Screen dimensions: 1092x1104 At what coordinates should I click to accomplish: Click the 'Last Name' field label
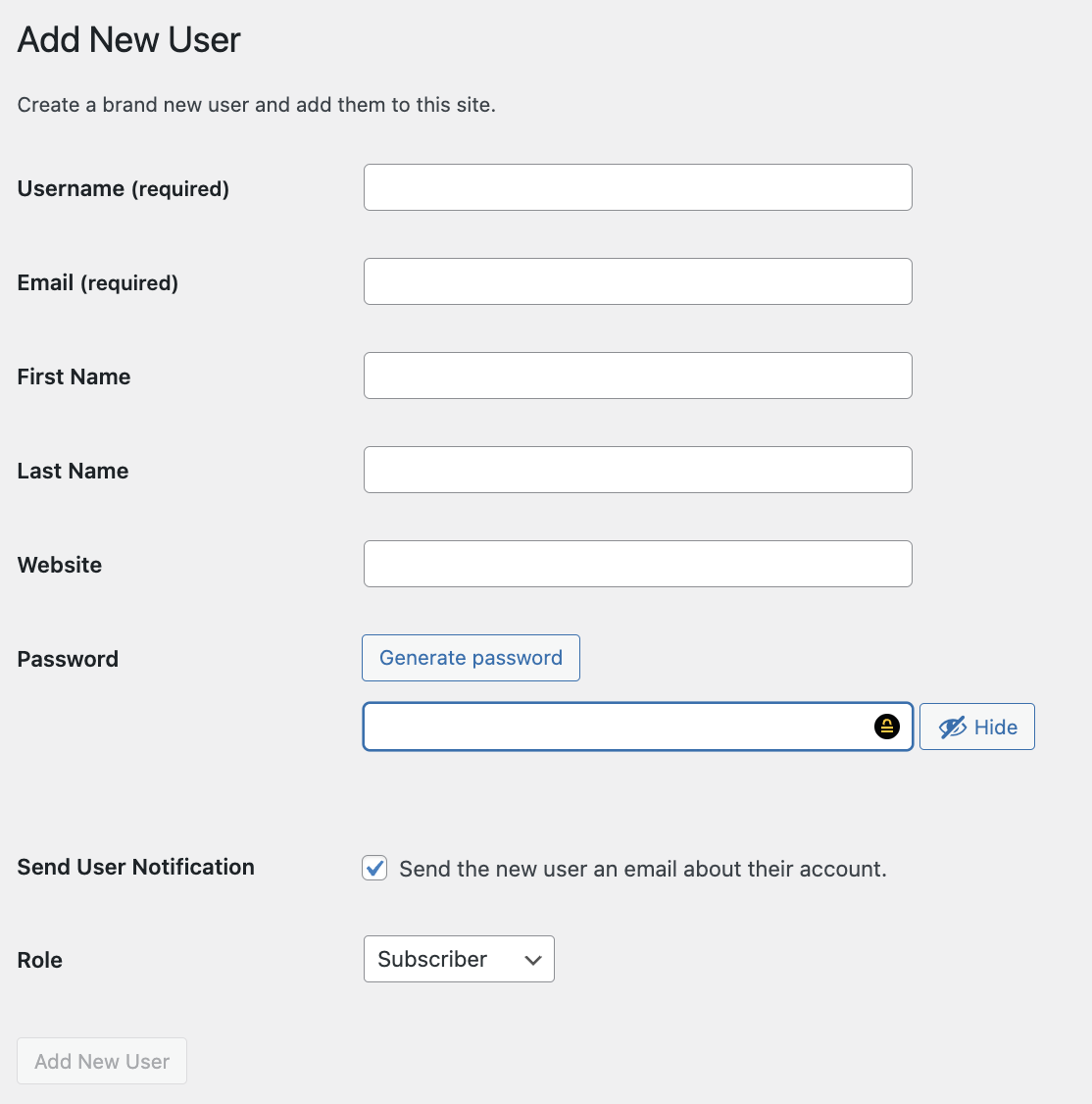[73, 471]
